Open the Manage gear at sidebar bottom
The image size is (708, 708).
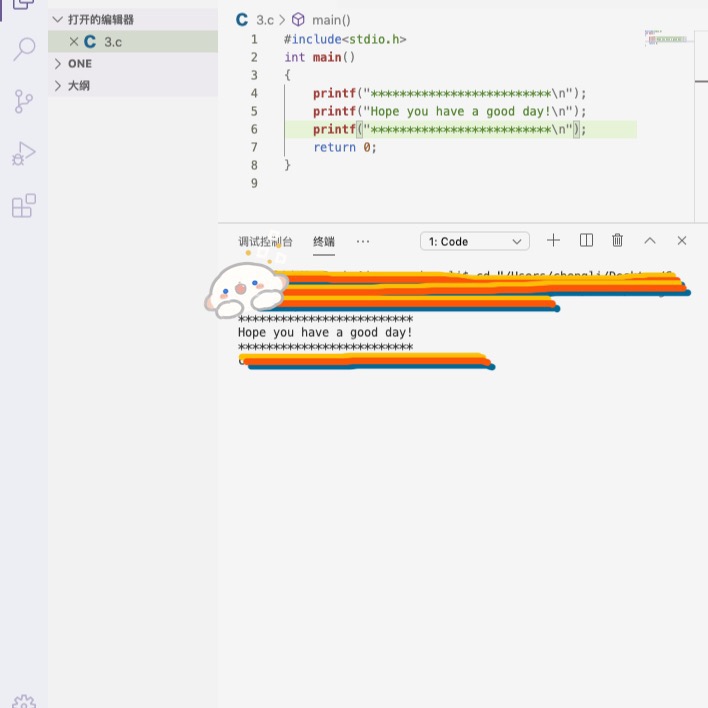tap(24, 701)
